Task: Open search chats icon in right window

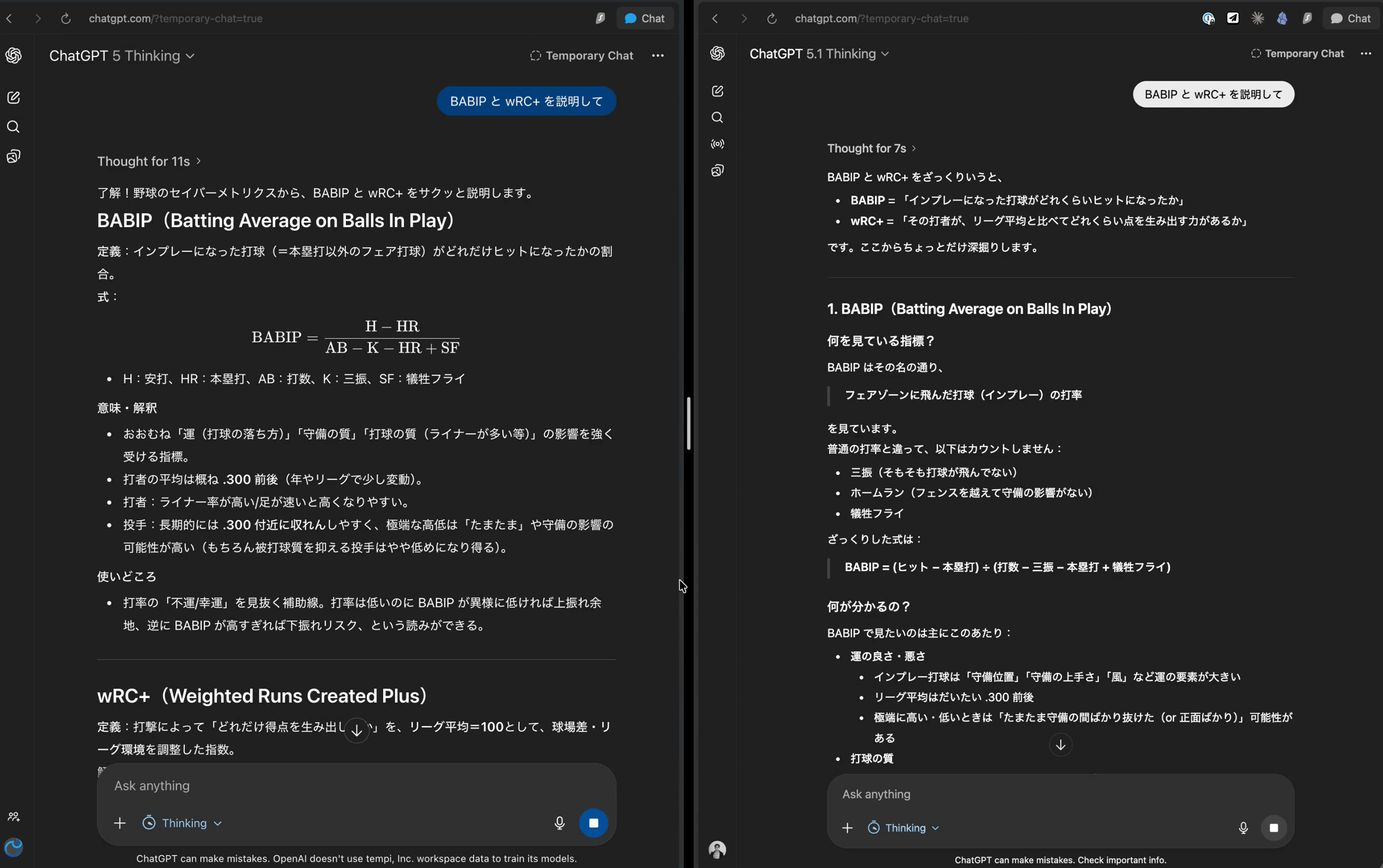Action: 718,118
